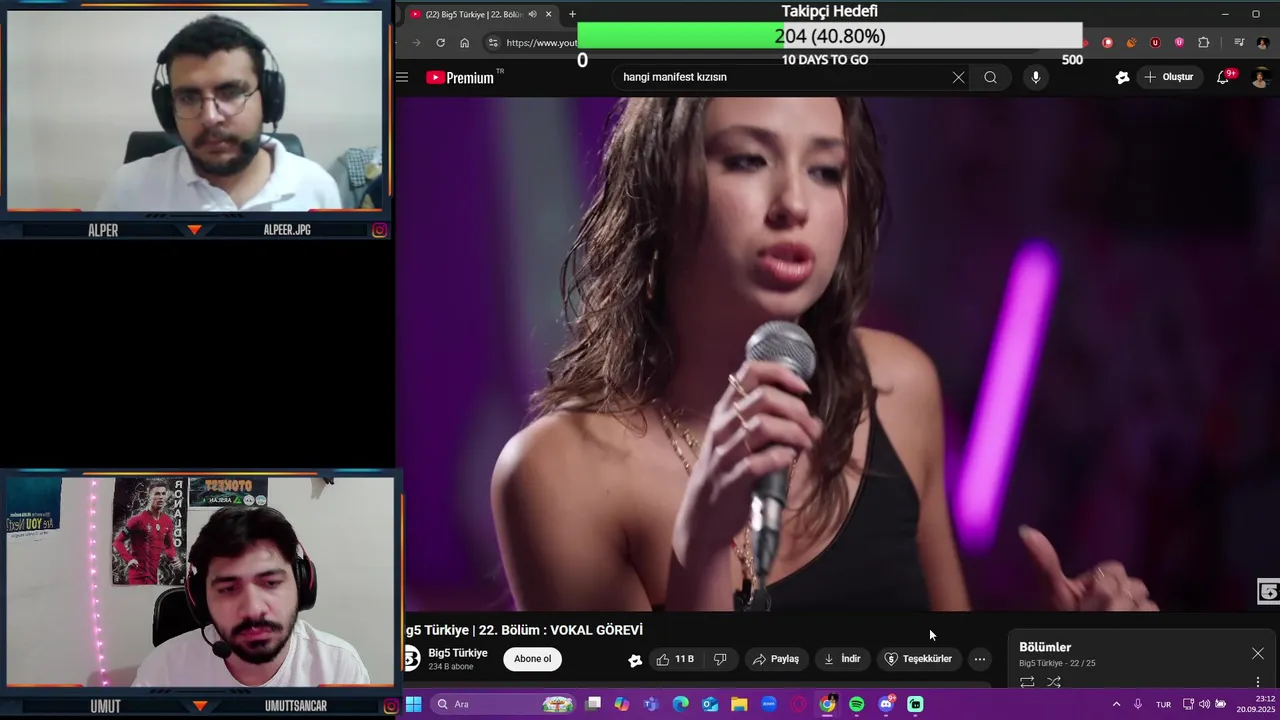Close the Big5 Türkiye browser tab
This screenshot has height=720, width=1280.
tap(548, 14)
